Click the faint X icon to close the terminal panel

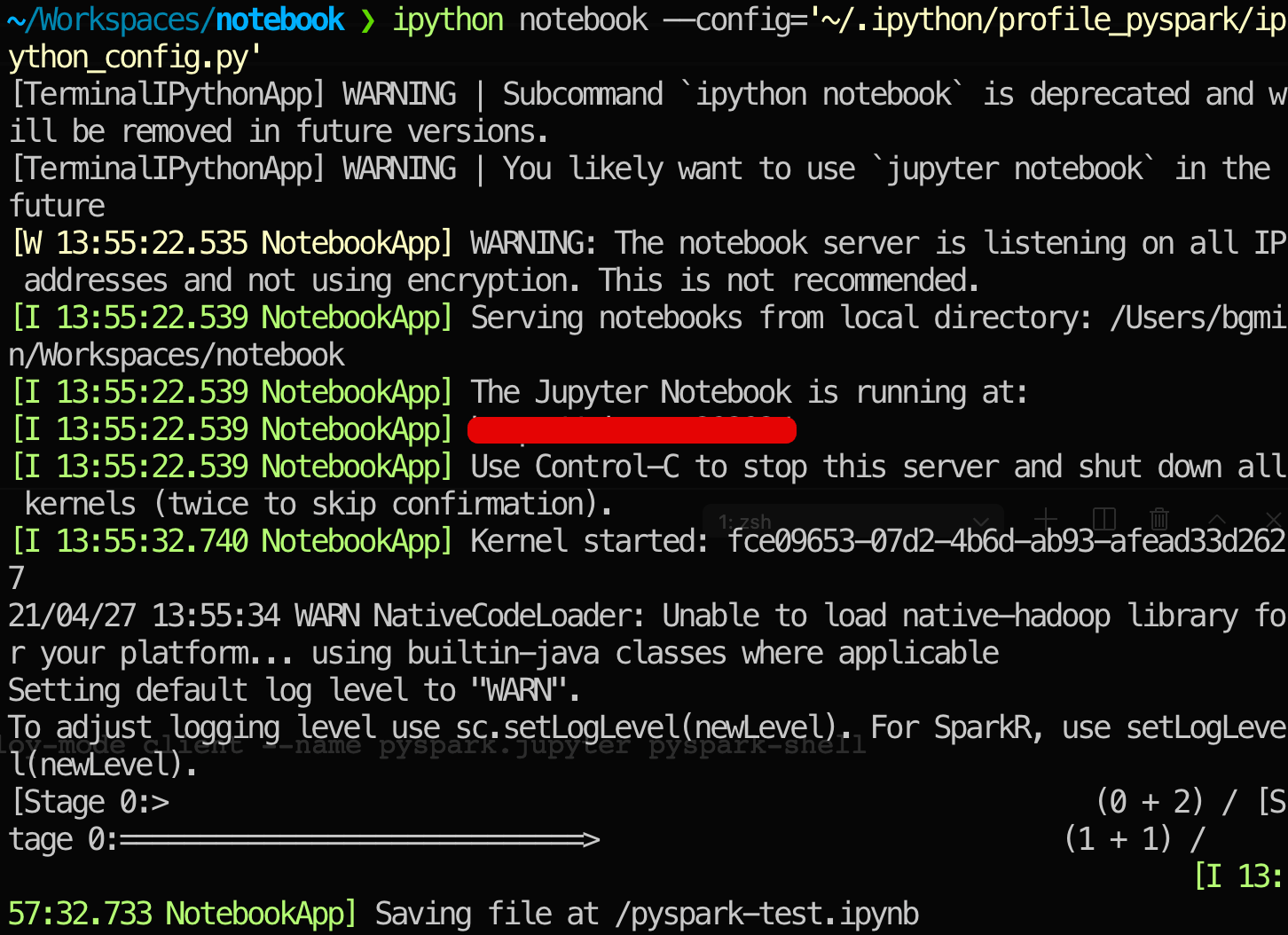point(1274,519)
